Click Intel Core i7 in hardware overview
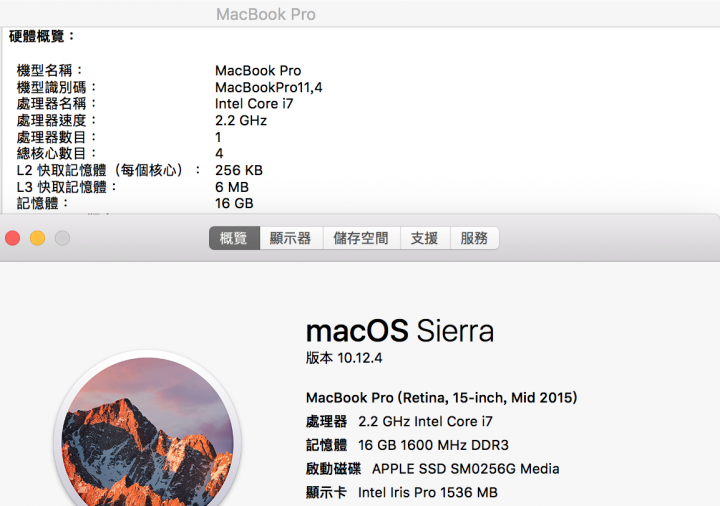This screenshot has width=720, height=506. click(254, 104)
